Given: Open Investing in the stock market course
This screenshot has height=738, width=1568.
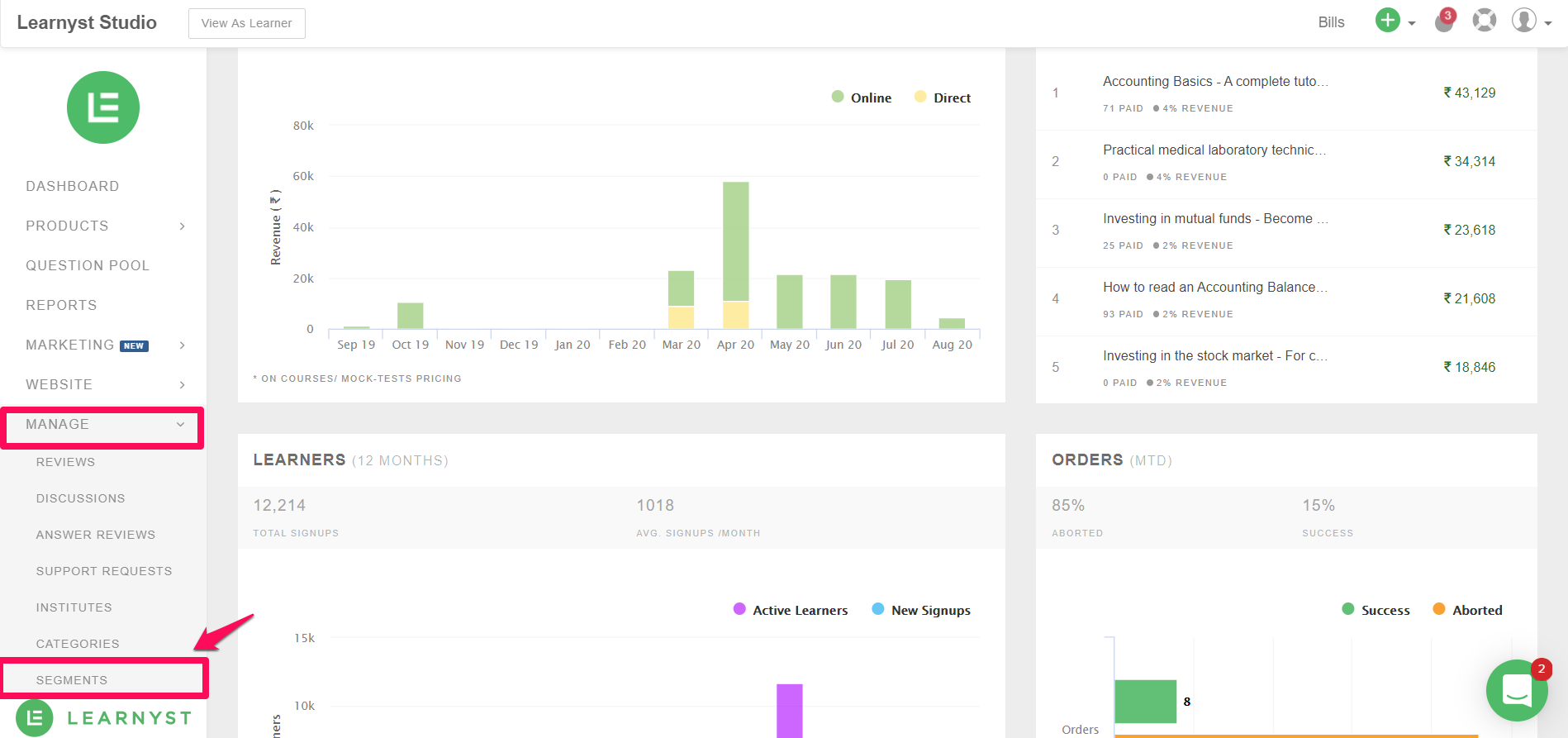Looking at the screenshot, I should (x=1286, y=369).
